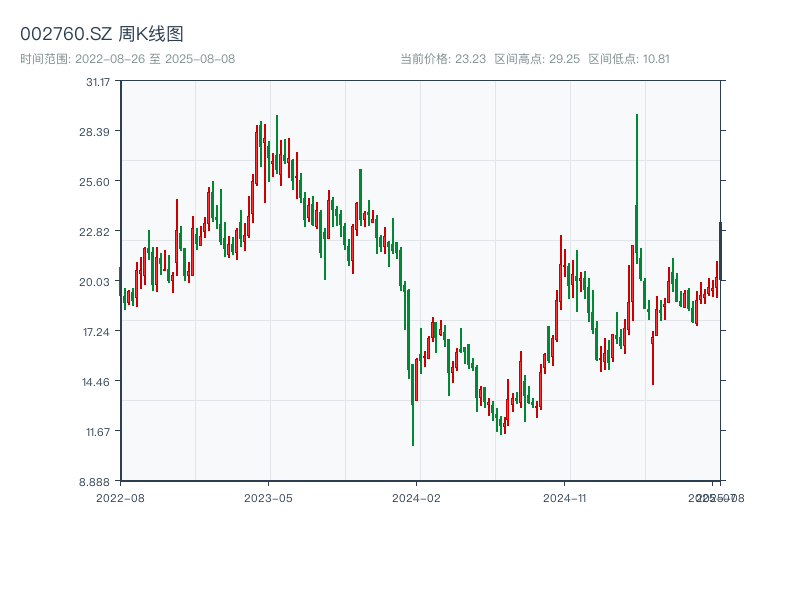Select the 时间范围 2022-08-26 至 2025-08-08 text

128,59
